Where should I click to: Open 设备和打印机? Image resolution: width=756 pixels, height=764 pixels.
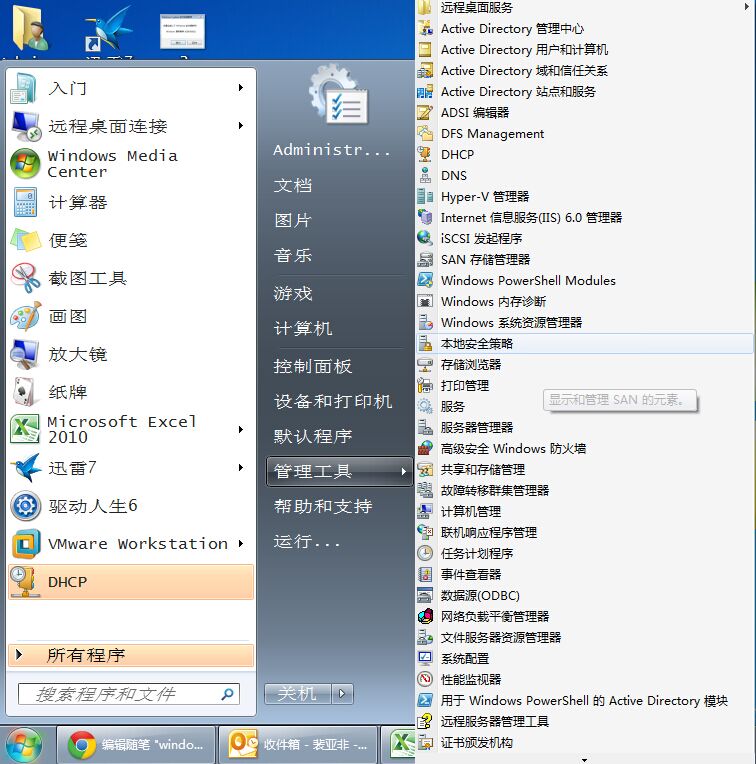coord(333,401)
